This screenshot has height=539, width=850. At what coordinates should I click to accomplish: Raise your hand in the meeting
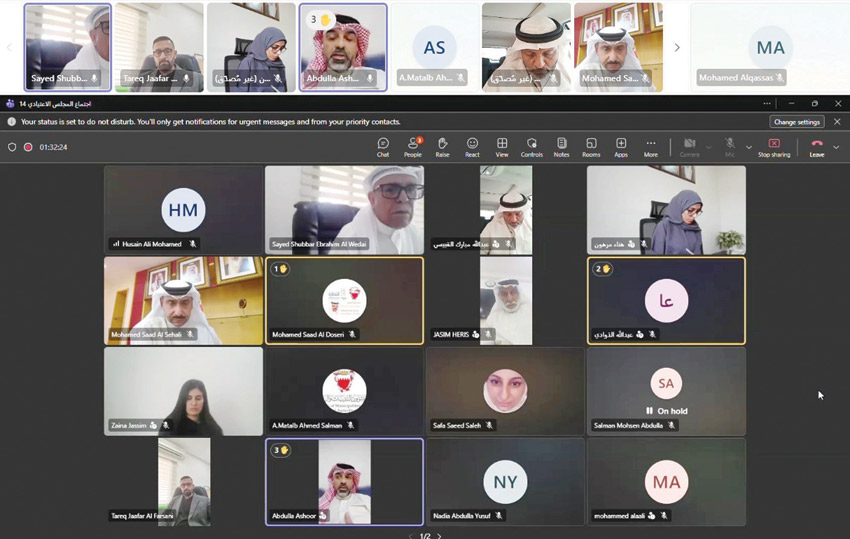coord(442,147)
